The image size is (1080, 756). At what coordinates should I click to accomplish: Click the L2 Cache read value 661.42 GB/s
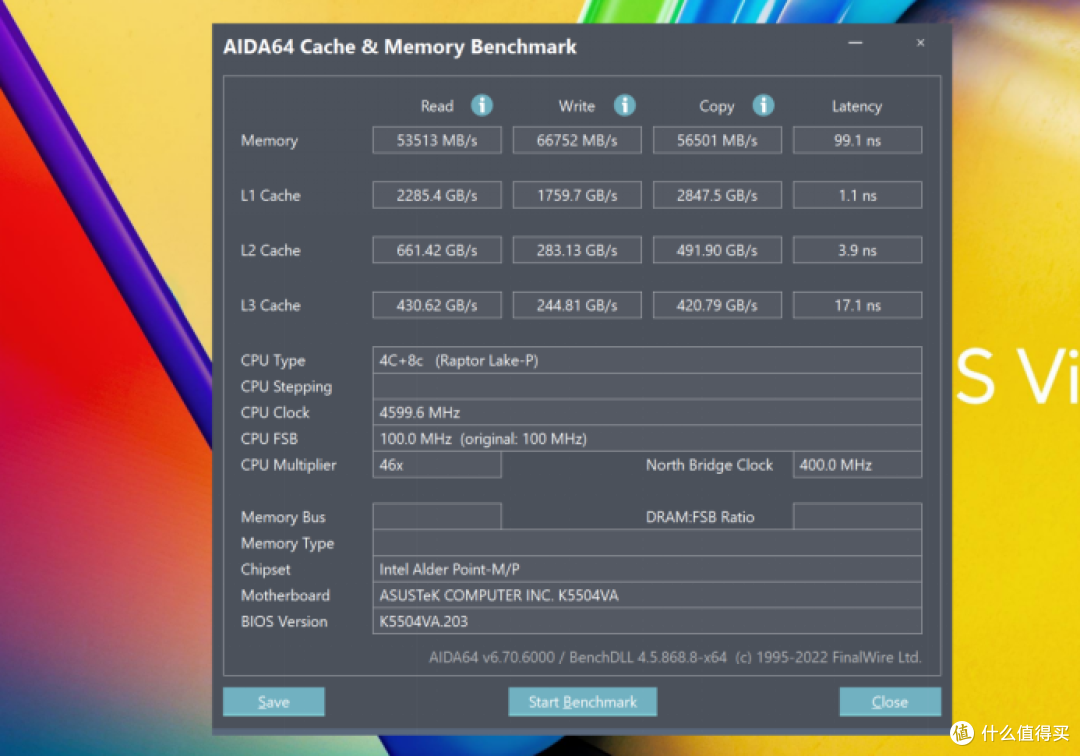click(x=437, y=250)
